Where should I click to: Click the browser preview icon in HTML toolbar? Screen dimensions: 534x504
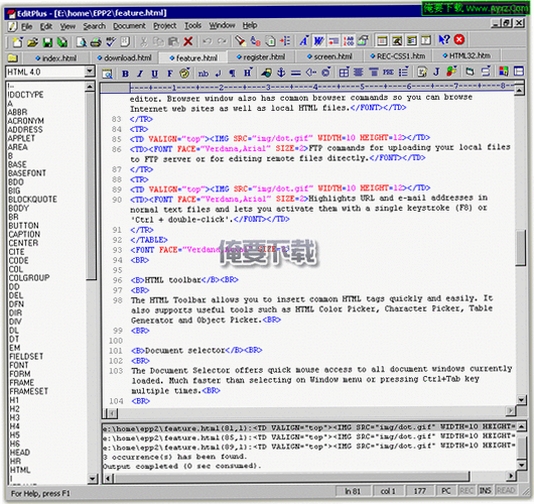107,73
